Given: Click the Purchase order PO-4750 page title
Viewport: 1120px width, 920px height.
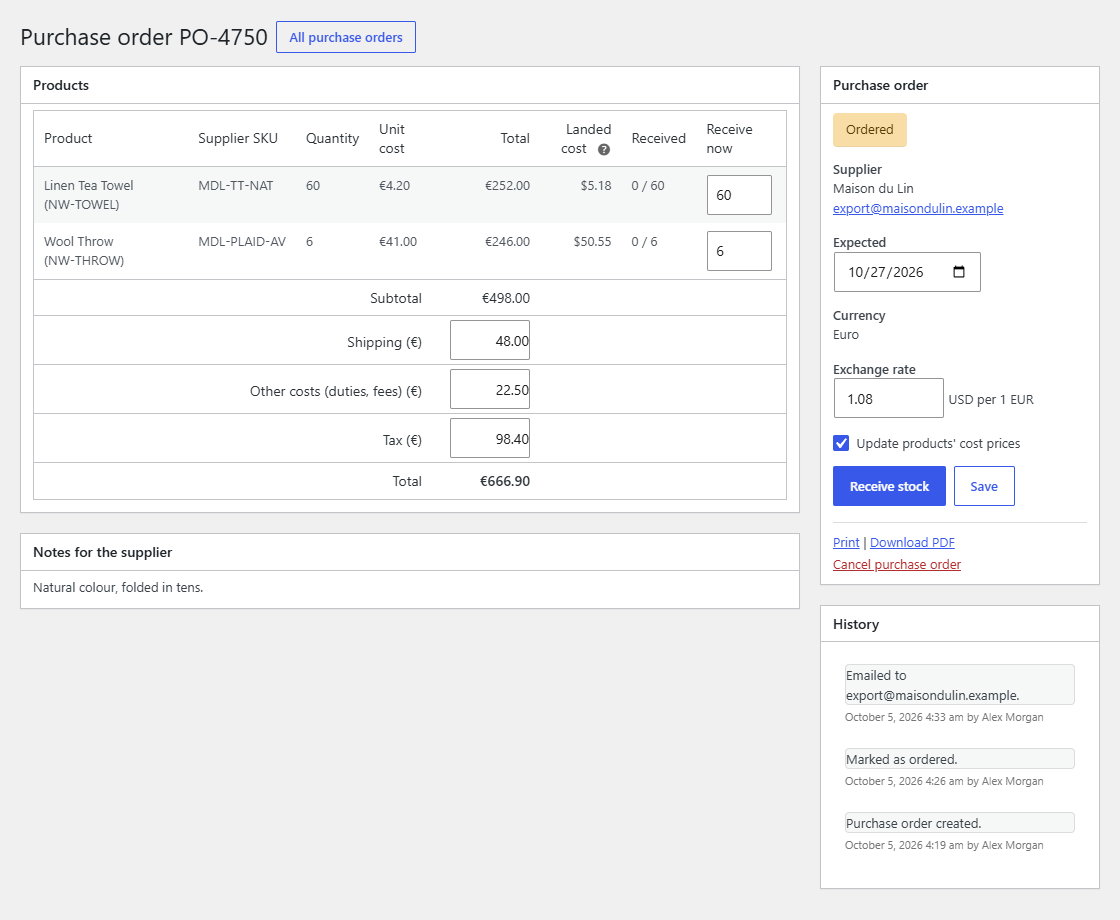Looking at the screenshot, I should 144,37.
